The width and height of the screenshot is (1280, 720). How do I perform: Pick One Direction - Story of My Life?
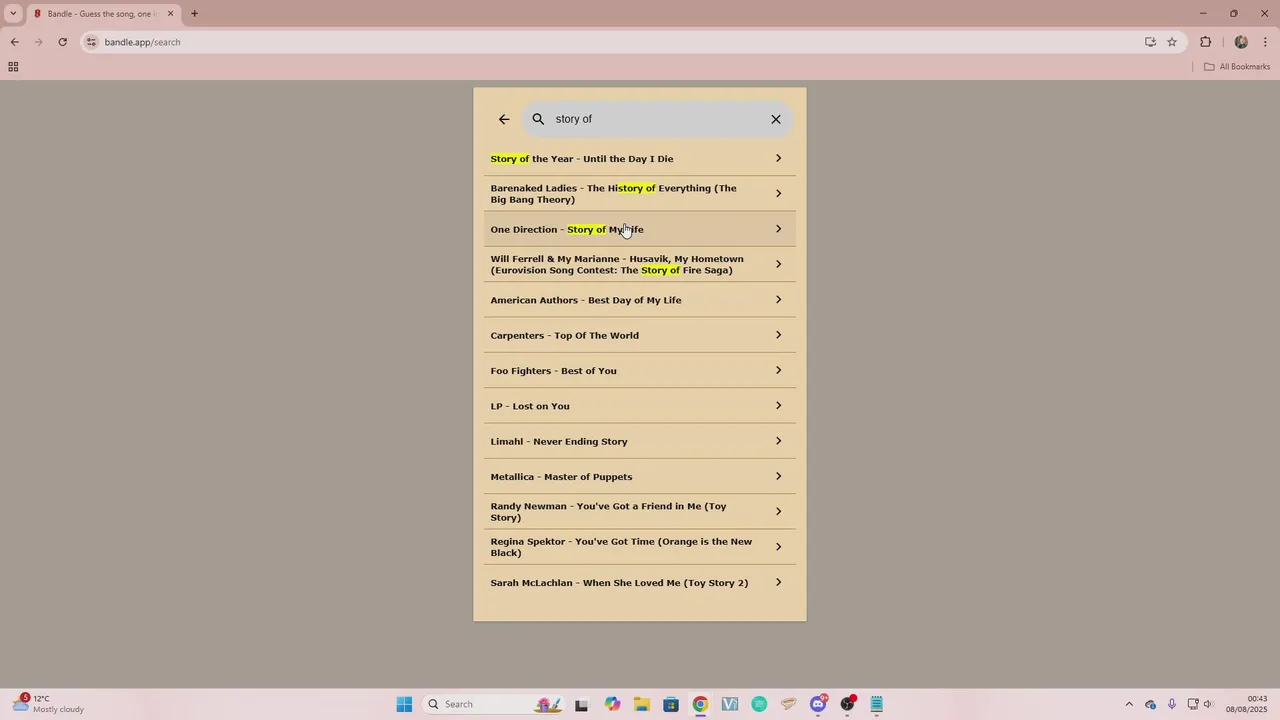coord(640,229)
